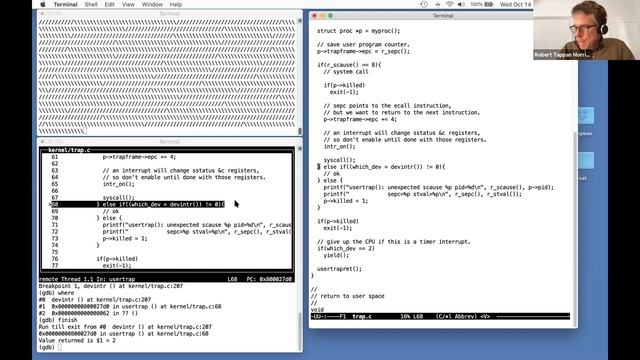640x360 pixels.
Task: Click line 76 'if(p->killed)' in gdb source
Action: [x=117, y=259]
